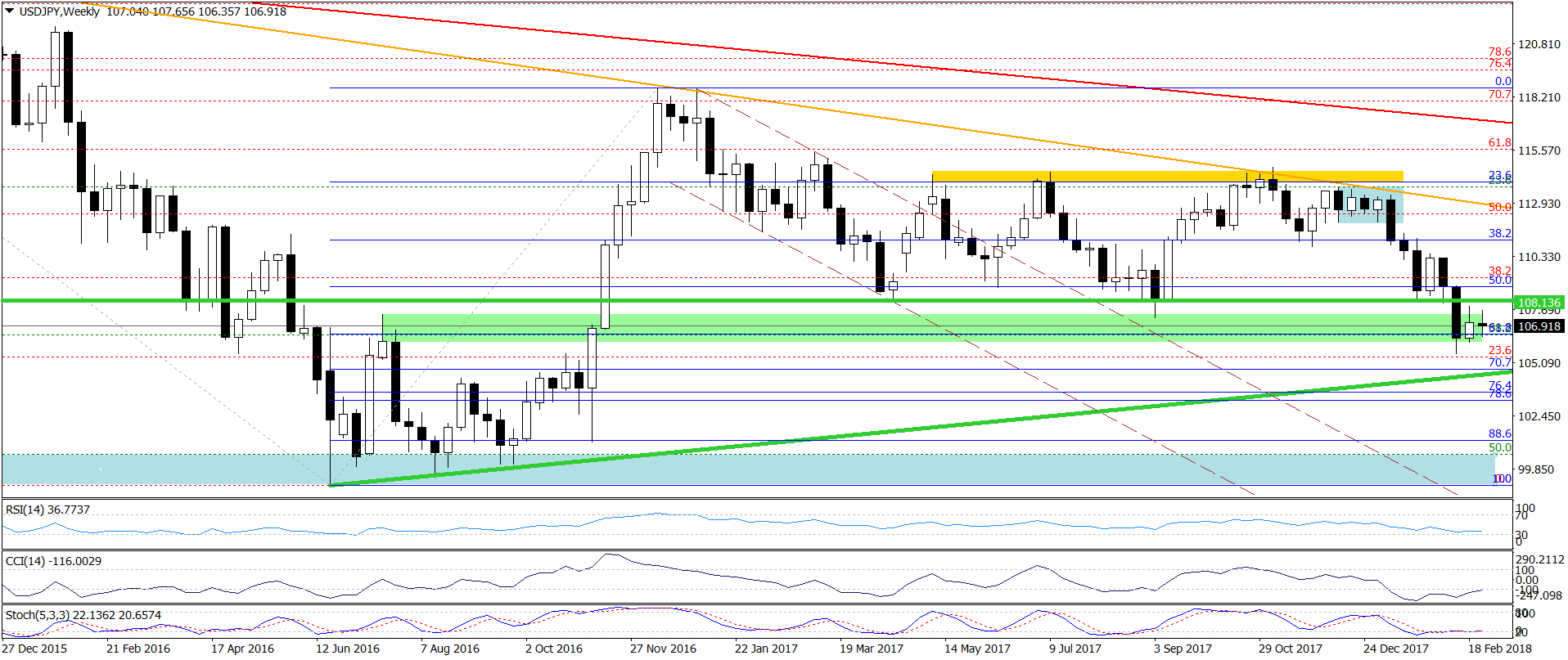Screen dimensions: 1568x660
Task: Click the 17 Apr 2016 date label
Action: [243, 649]
